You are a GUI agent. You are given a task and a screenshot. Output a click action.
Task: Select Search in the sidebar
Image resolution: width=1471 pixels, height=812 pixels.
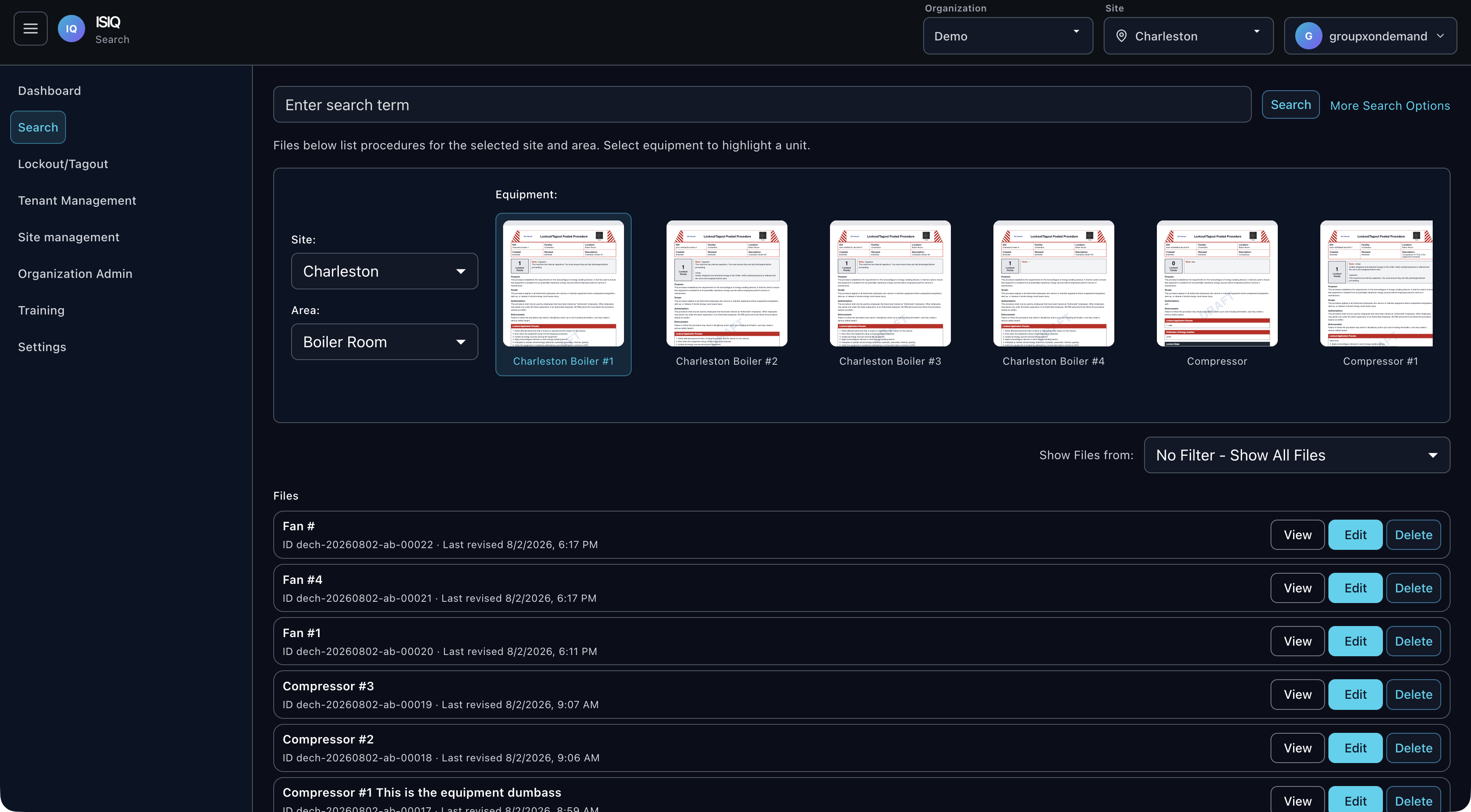coord(38,127)
